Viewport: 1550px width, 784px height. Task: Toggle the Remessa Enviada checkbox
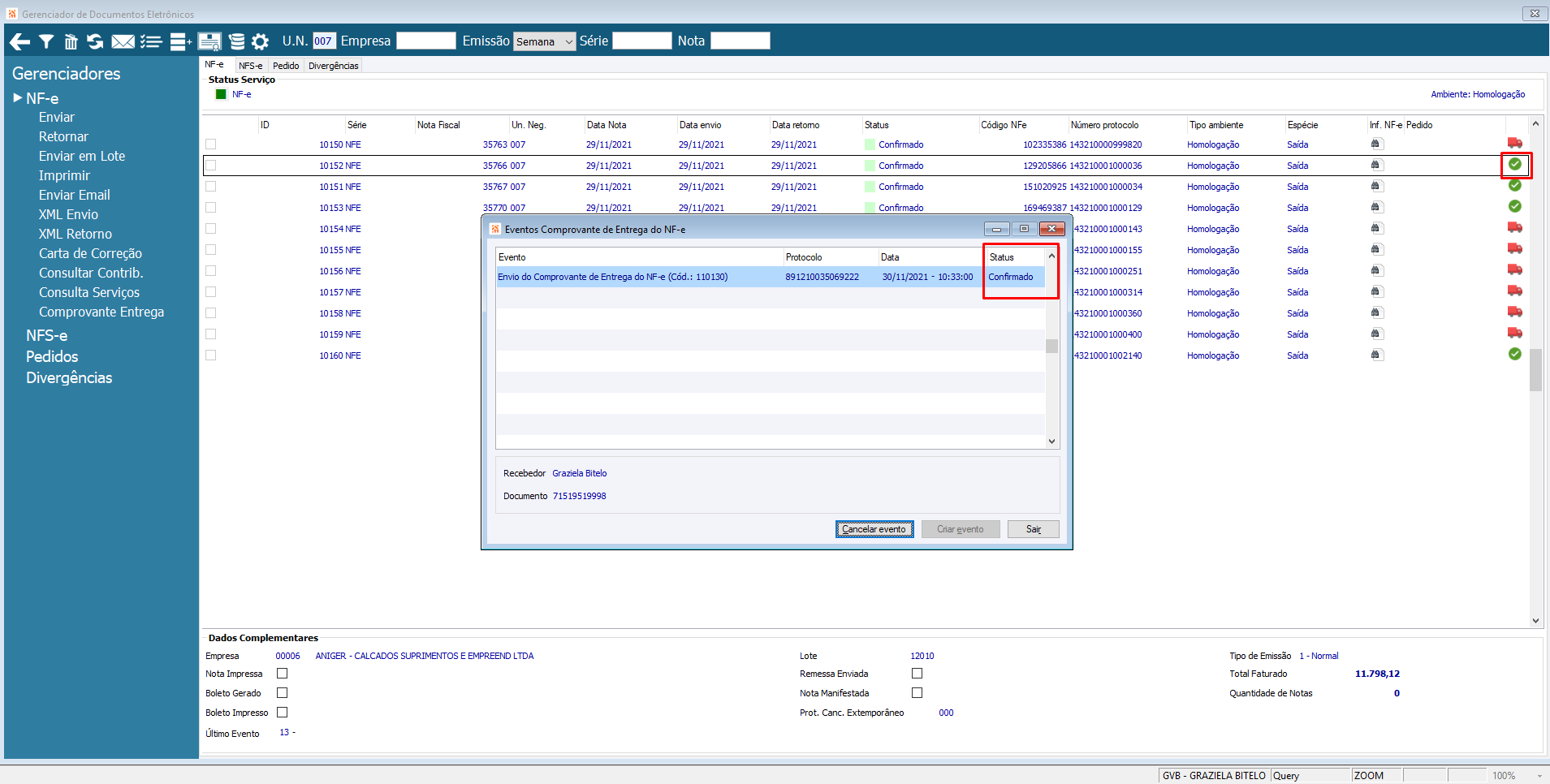coord(917,674)
